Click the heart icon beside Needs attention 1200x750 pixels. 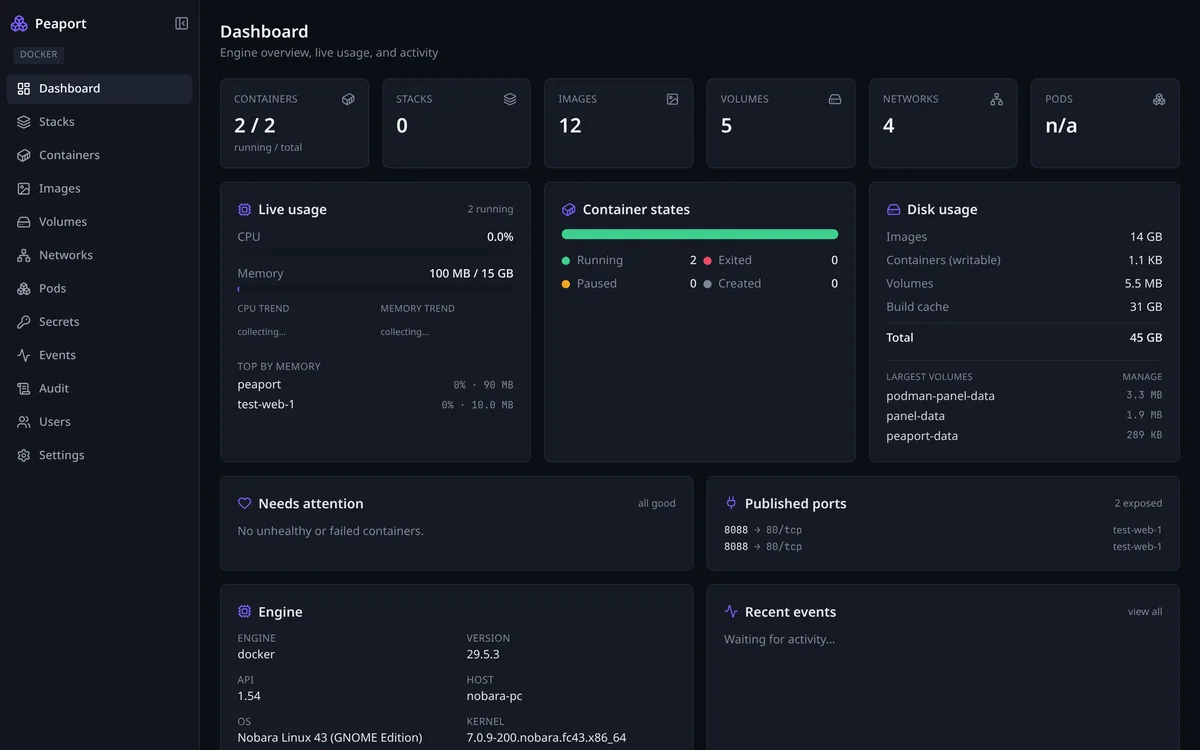pyautogui.click(x=244, y=504)
